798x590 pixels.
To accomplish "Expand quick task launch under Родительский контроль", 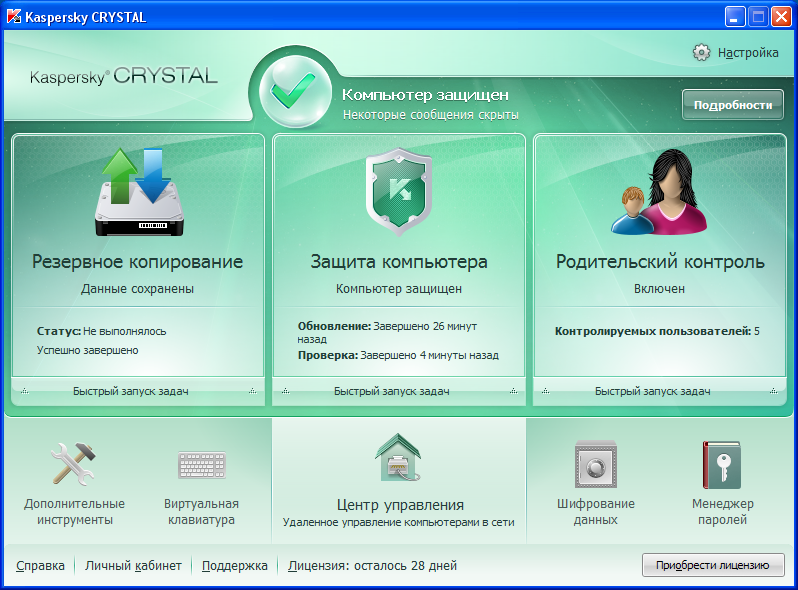I will 660,391.
